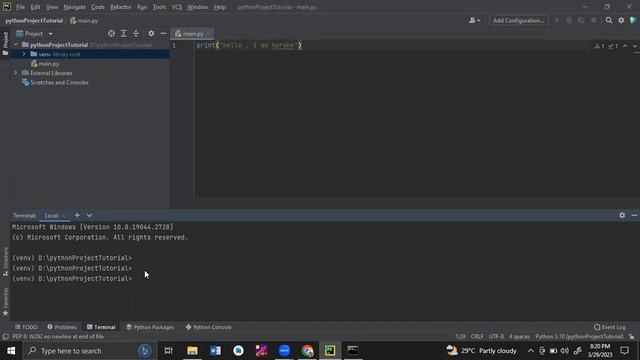The width and height of the screenshot is (640, 360).
Task: Hide the Project tool window
Action: tap(163, 33)
